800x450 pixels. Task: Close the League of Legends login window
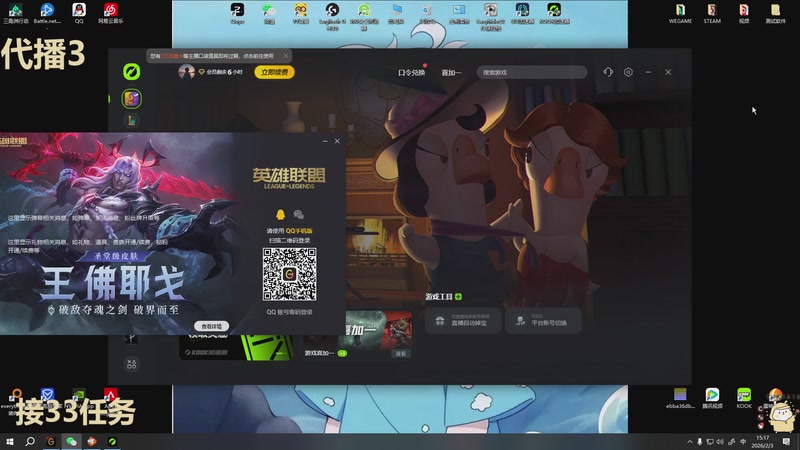point(337,141)
